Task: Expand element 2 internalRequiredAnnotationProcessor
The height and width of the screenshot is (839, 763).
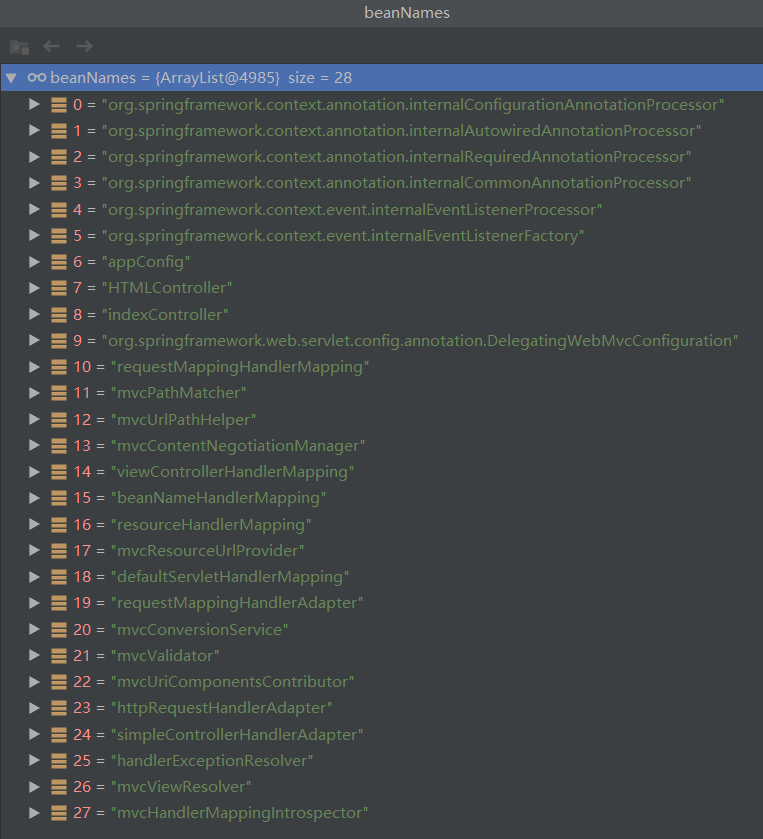Action: [x=34, y=157]
